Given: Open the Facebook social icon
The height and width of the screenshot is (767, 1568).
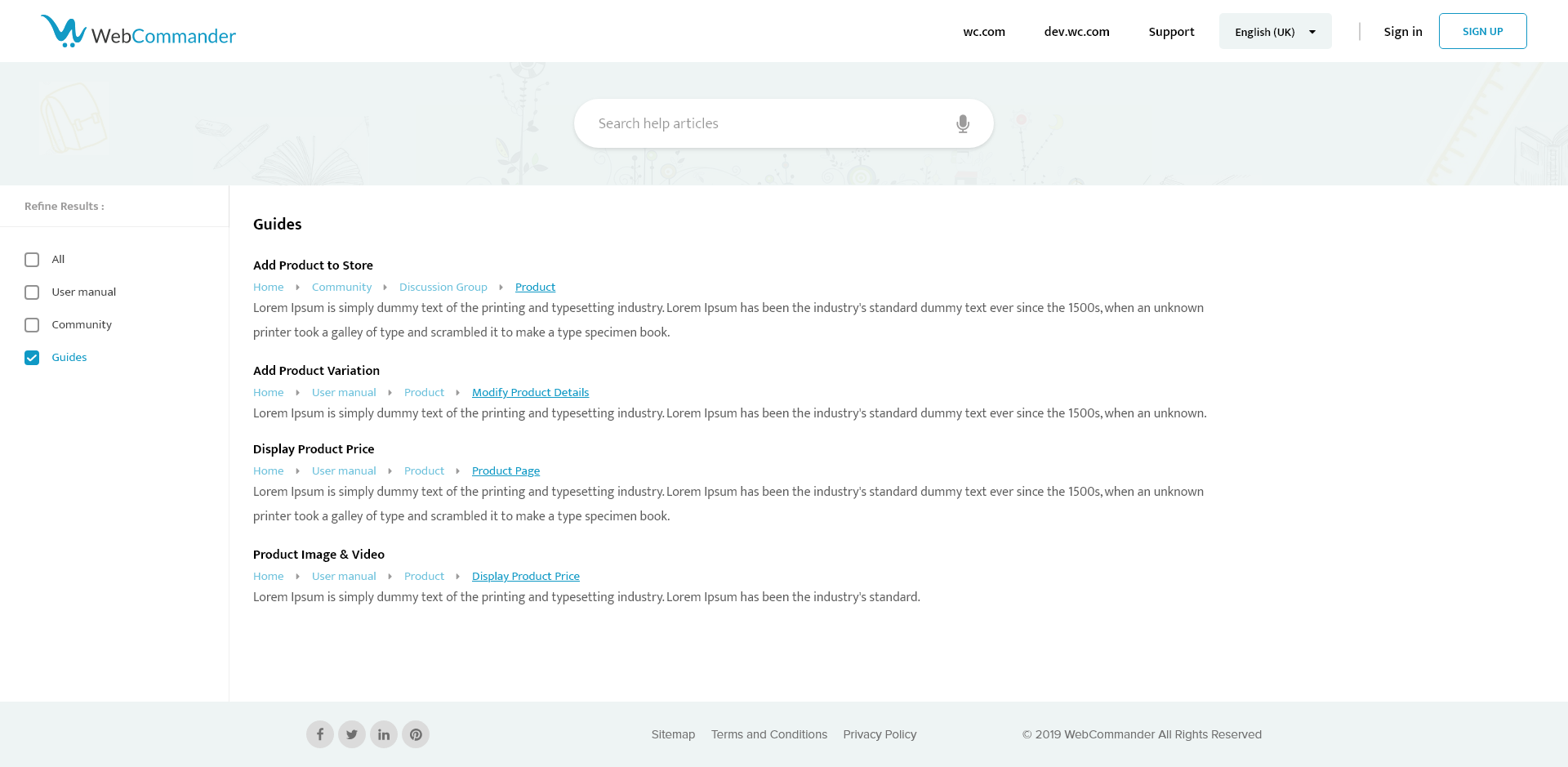Looking at the screenshot, I should [320, 734].
